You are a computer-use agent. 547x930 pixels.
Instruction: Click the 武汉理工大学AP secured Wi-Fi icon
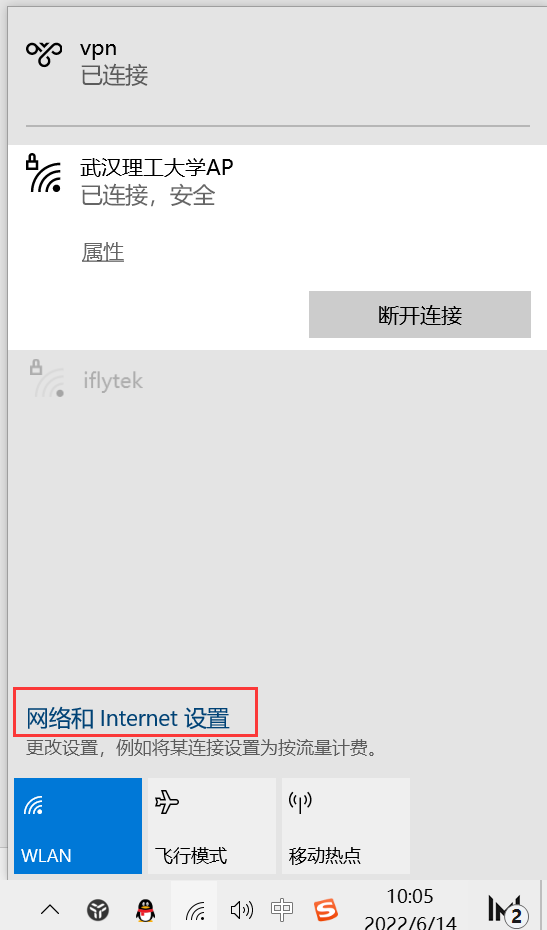click(x=45, y=173)
